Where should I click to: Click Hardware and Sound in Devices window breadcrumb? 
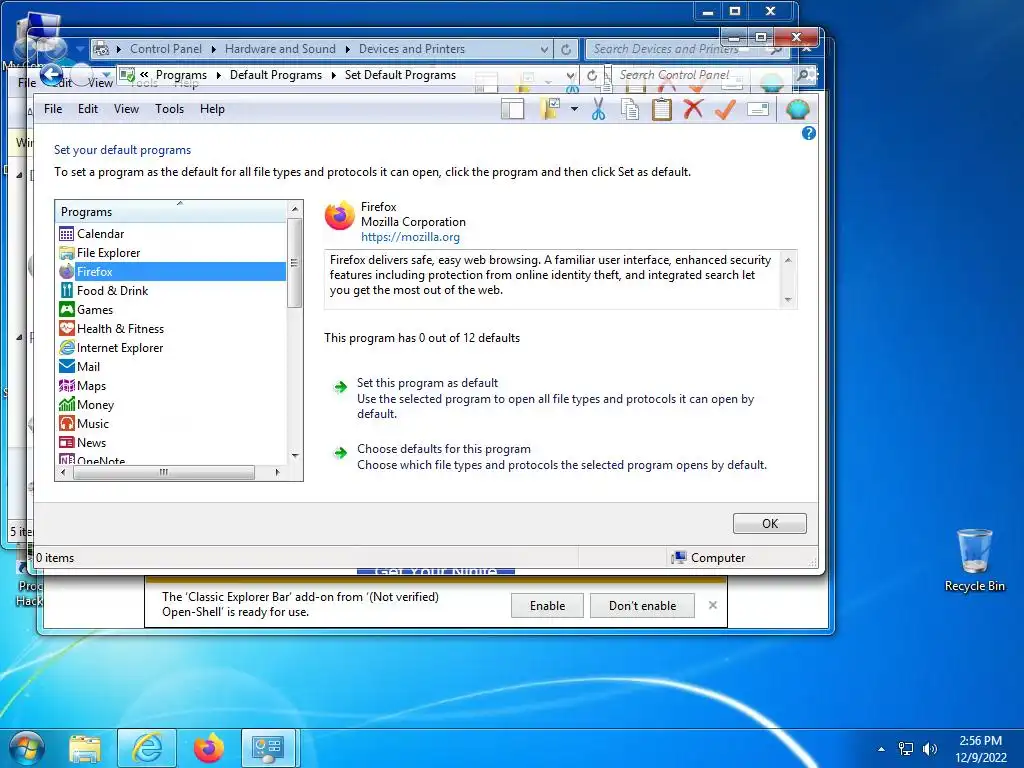[280, 49]
